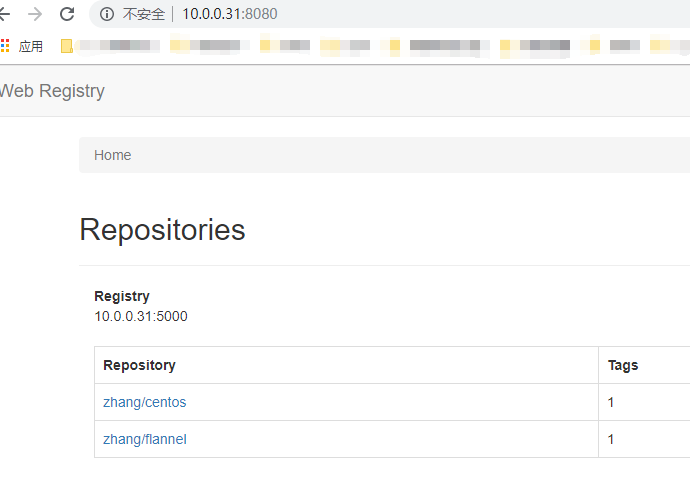690x484 pixels.
Task: Open the Chrome apps grid shortcut
Action: [5, 46]
